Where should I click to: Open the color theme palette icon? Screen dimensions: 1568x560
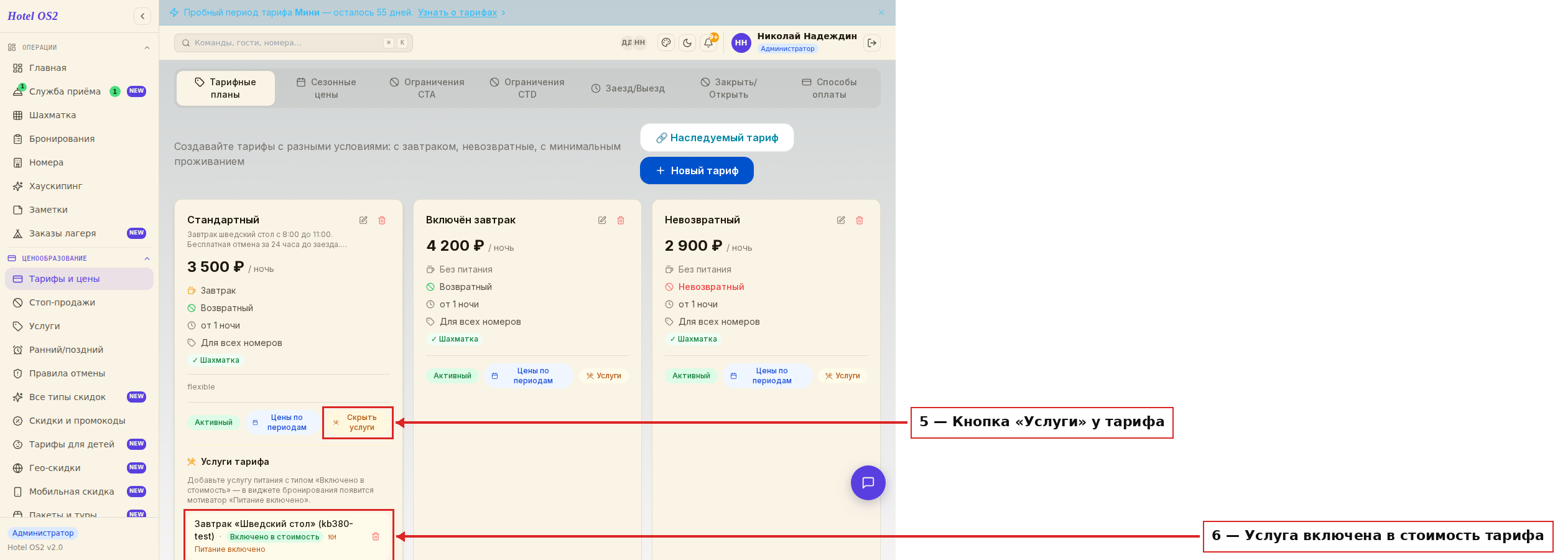[x=666, y=43]
